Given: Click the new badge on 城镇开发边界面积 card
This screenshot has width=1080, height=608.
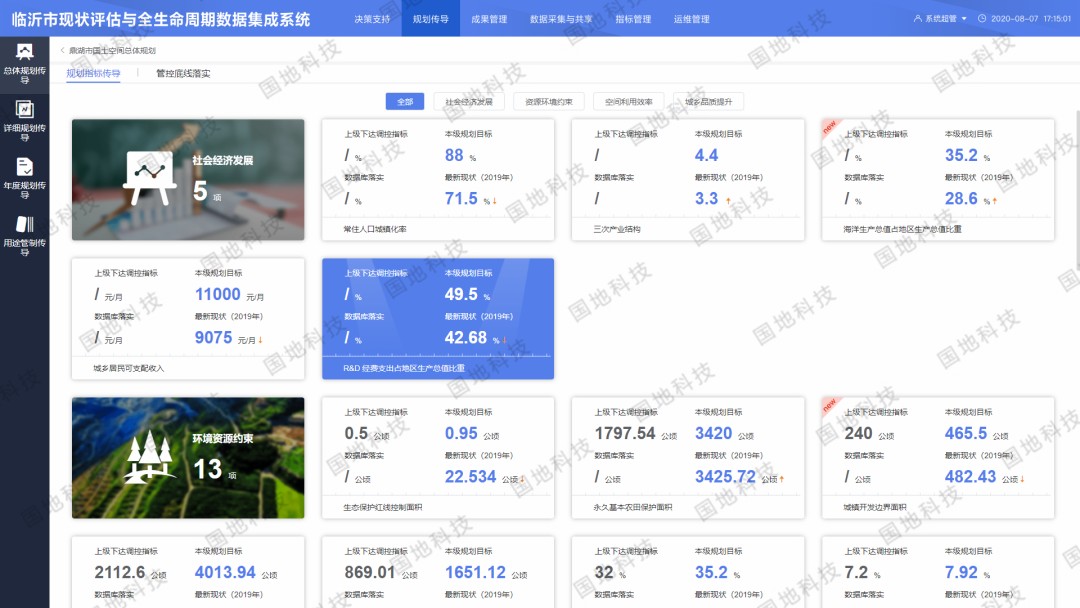Looking at the screenshot, I should [x=829, y=405].
